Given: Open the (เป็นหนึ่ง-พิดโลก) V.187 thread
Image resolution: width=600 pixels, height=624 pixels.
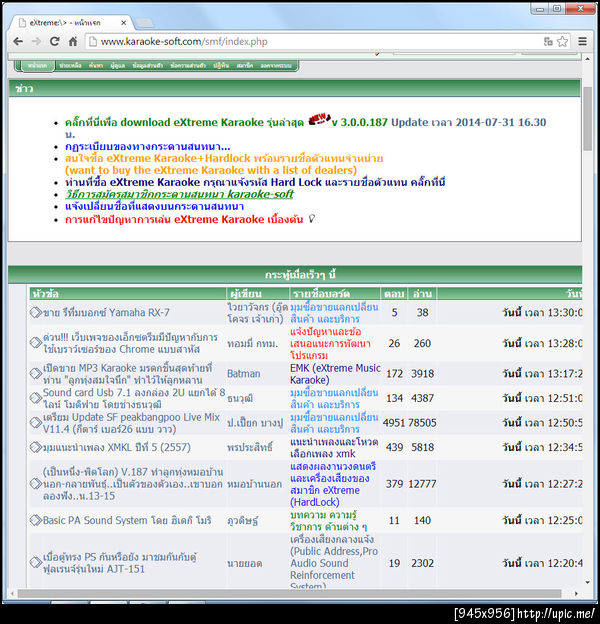Looking at the screenshot, I should [133, 484].
